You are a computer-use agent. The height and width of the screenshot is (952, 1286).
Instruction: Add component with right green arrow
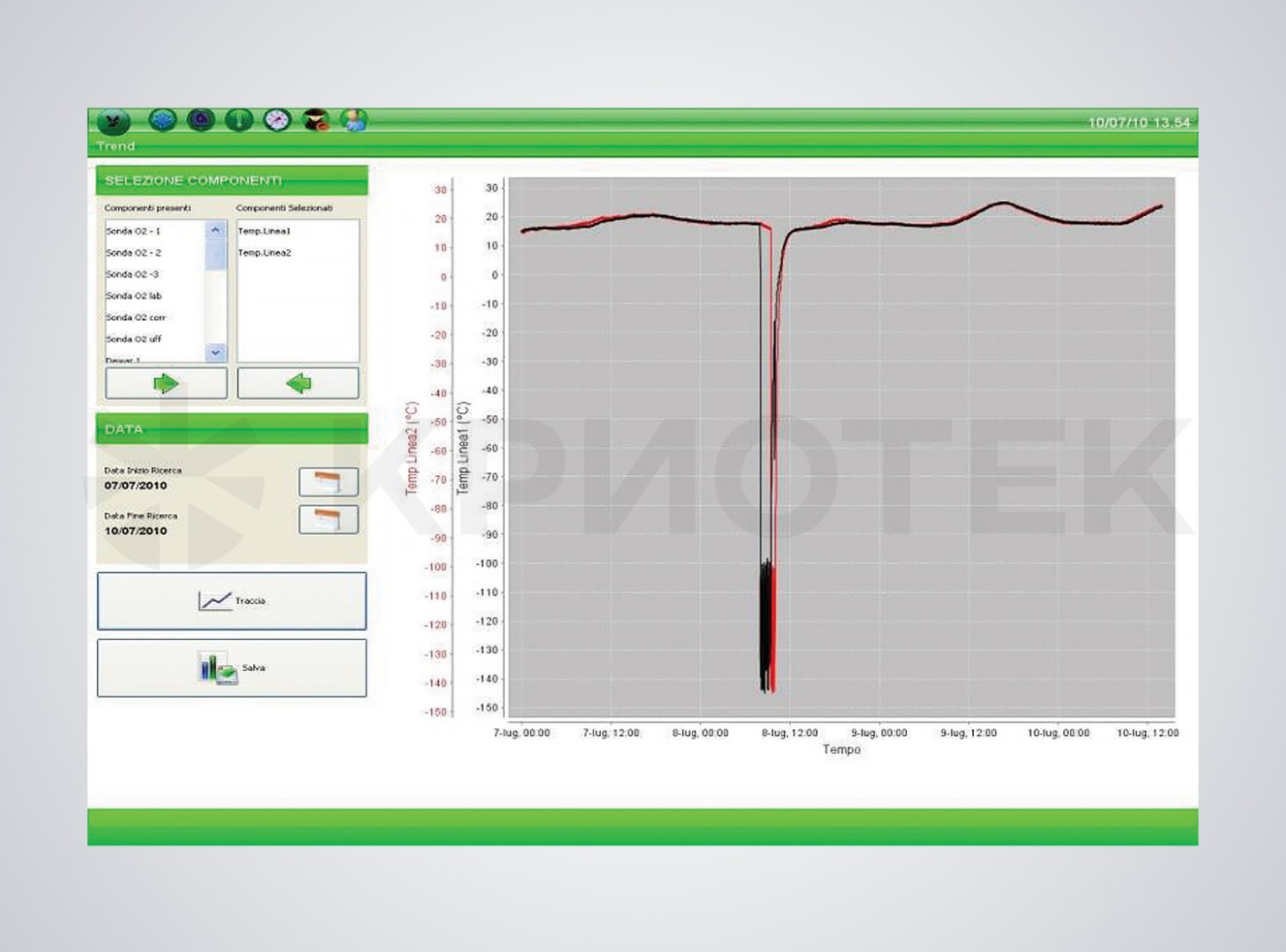click(x=167, y=383)
